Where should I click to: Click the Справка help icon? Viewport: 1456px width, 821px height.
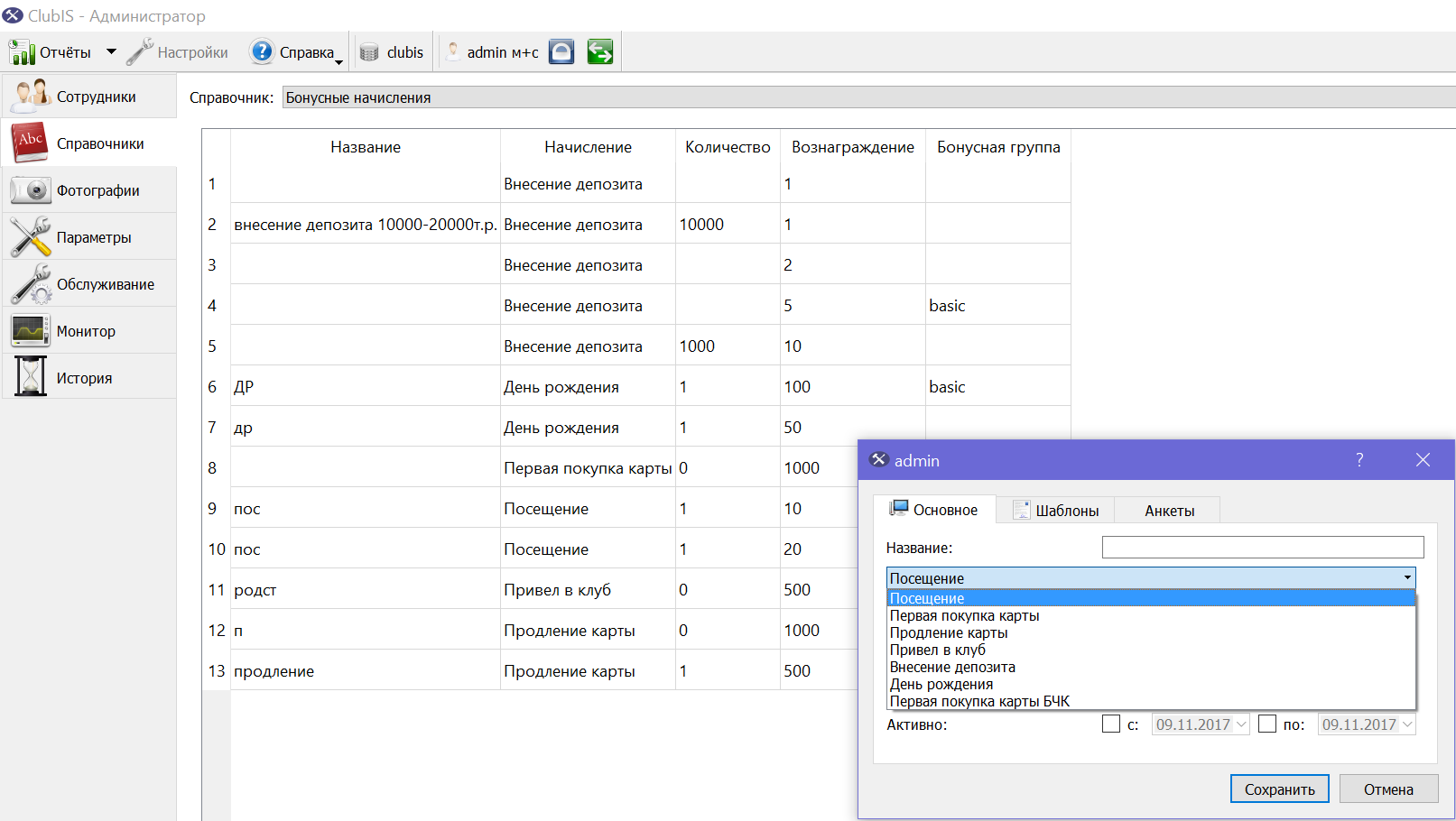pyautogui.click(x=262, y=51)
